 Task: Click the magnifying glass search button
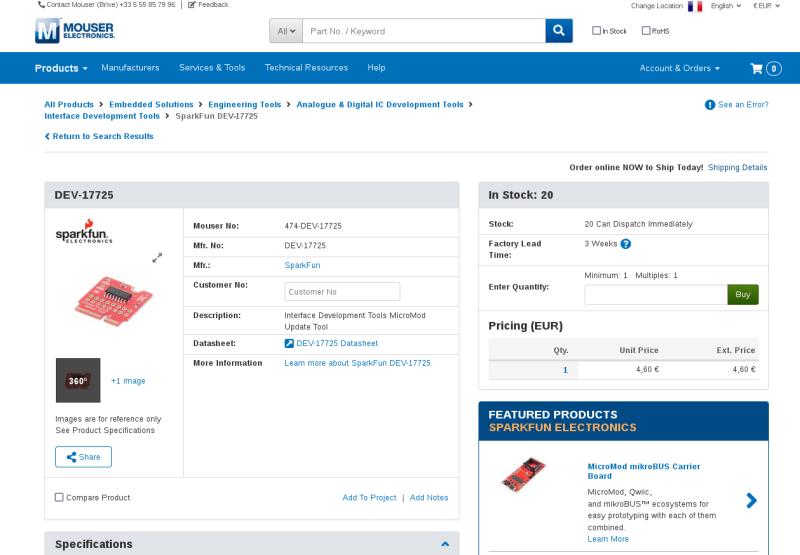(x=559, y=31)
